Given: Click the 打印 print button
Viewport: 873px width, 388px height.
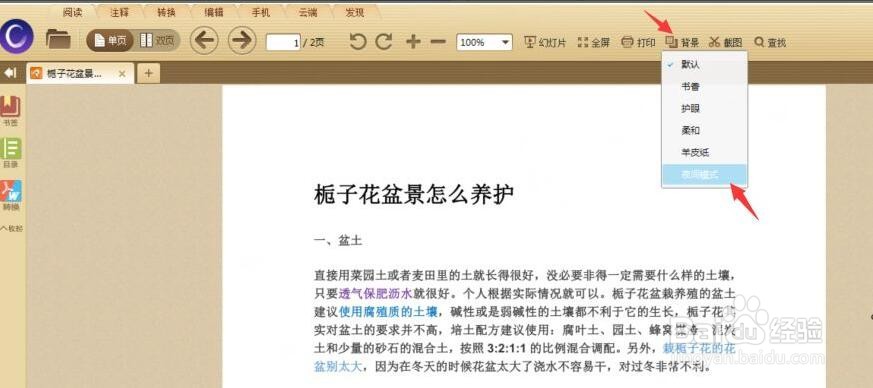Looking at the screenshot, I should (638, 42).
